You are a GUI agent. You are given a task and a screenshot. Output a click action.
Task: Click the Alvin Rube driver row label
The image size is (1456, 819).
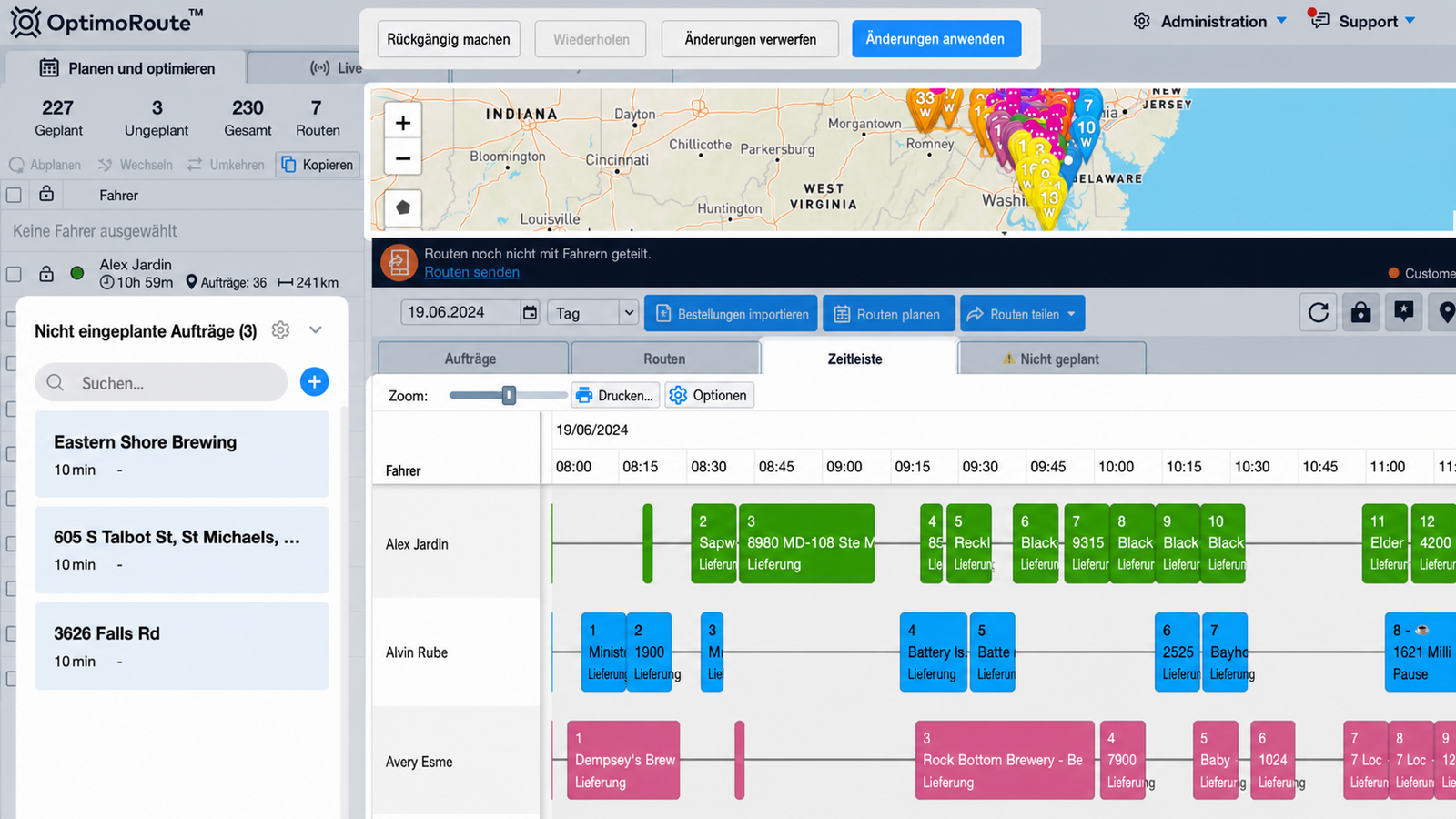coord(417,652)
